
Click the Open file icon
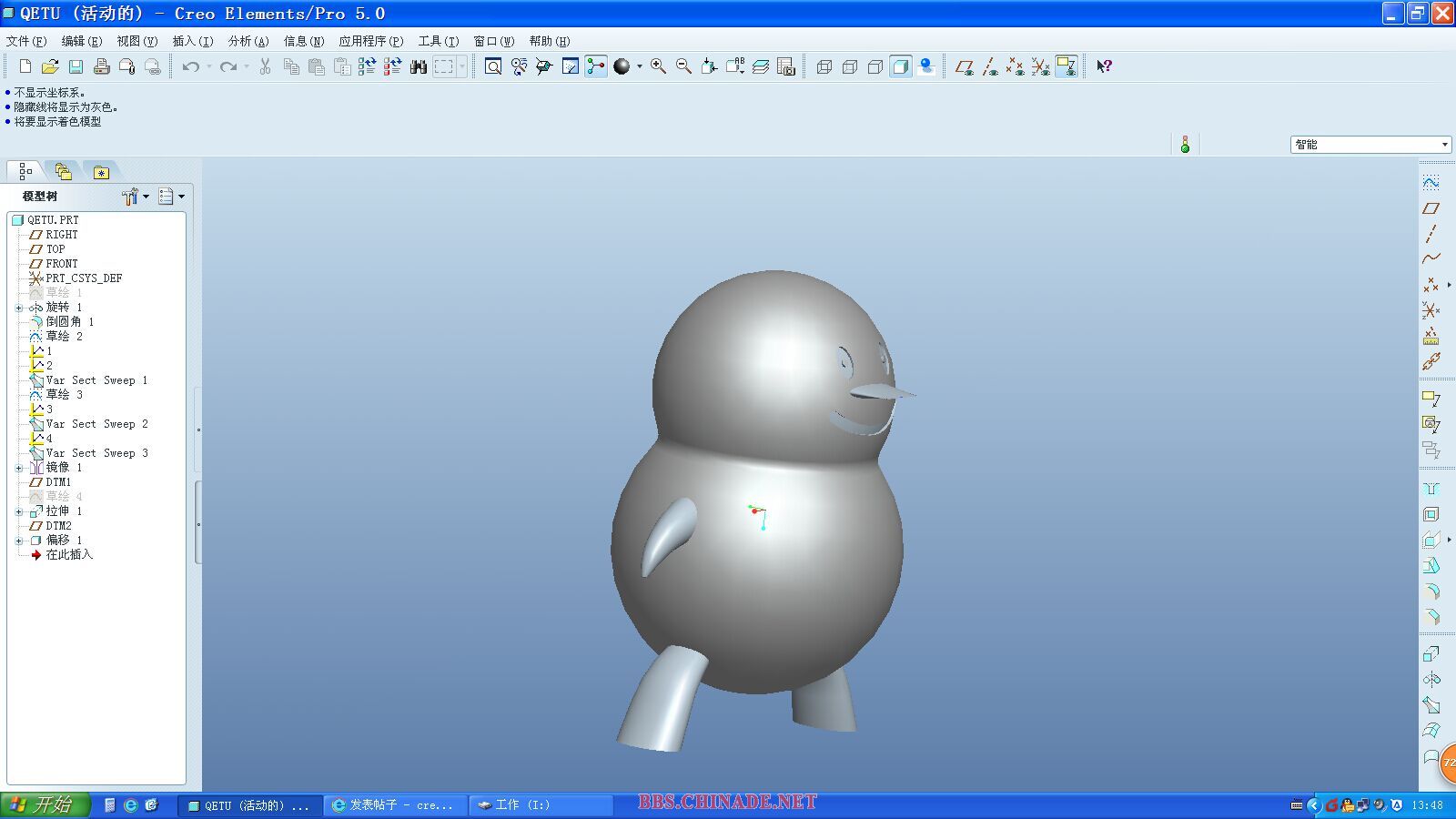pos(50,66)
